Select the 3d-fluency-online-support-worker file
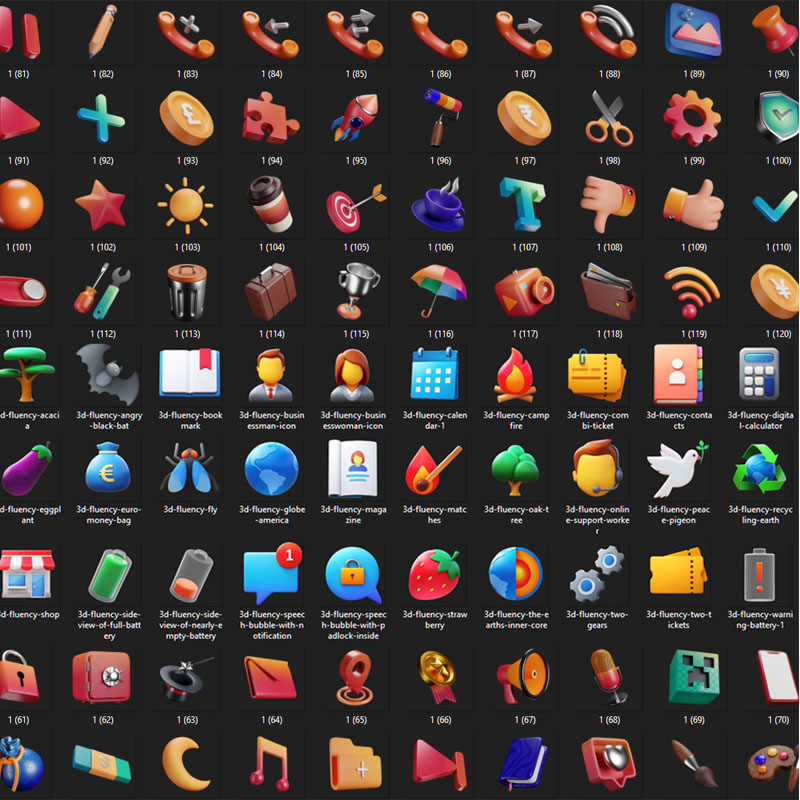The image size is (800, 800). [597, 468]
